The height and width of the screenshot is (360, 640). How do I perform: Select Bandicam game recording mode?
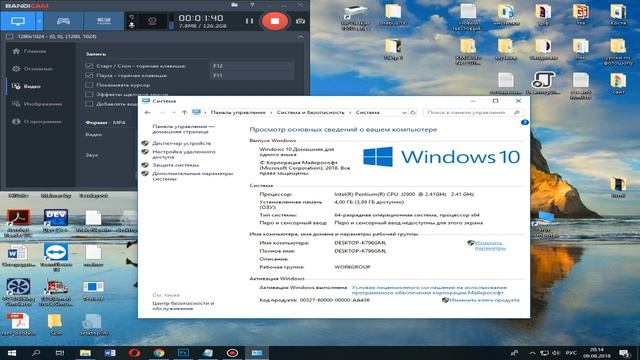(63, 21)
